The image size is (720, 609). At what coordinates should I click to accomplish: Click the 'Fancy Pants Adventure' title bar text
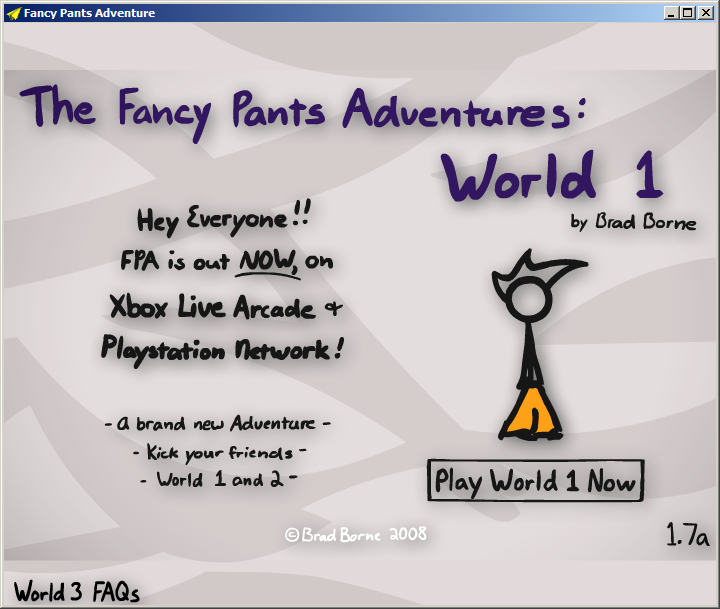coord(89,13)
